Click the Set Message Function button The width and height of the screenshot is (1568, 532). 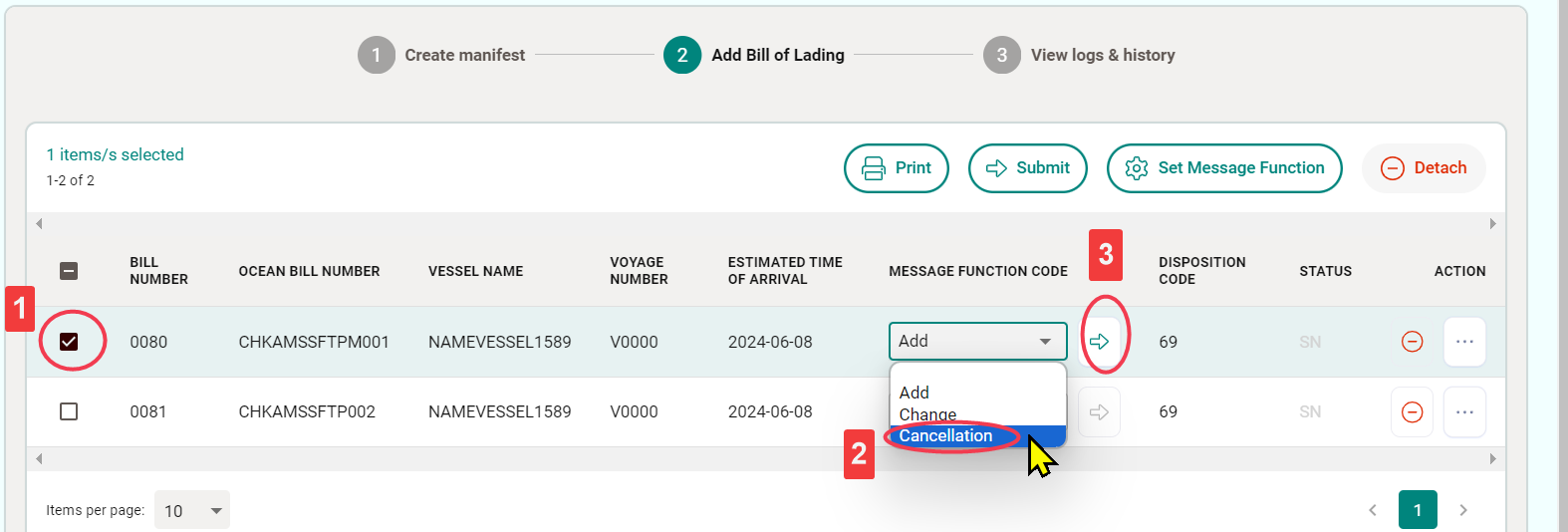(x=1223, y=168)
